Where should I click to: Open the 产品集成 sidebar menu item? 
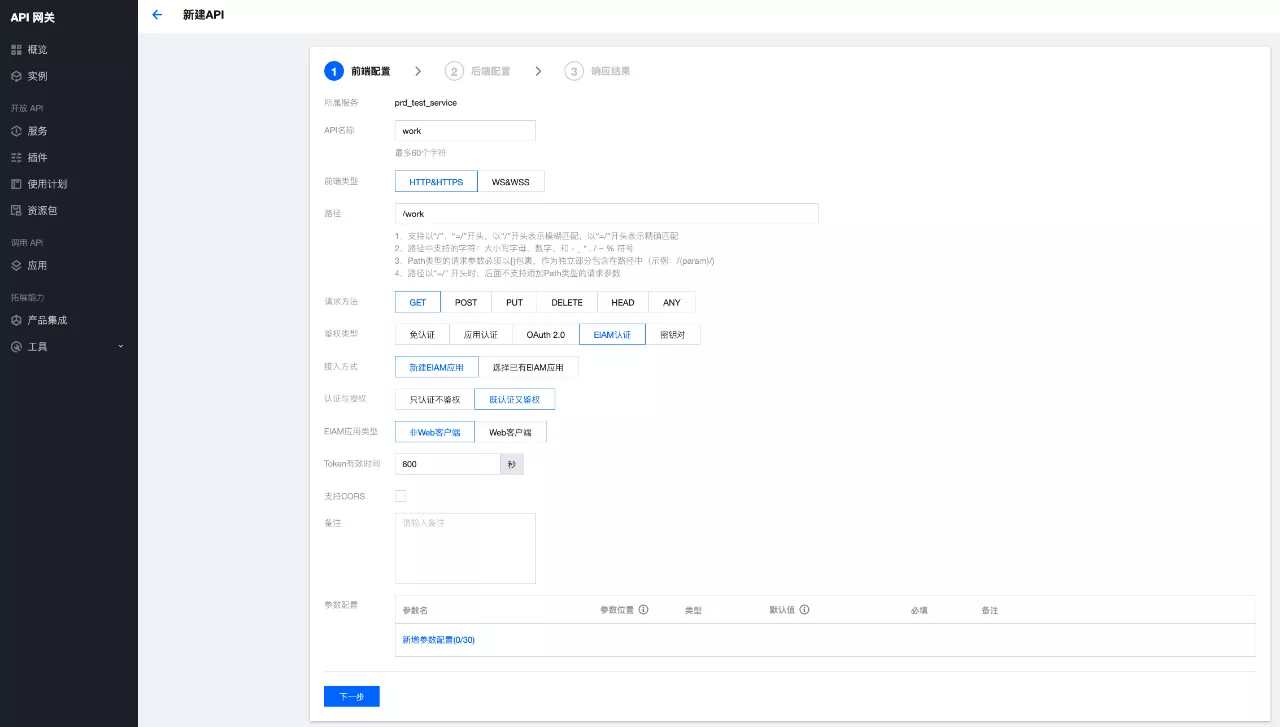47,320
